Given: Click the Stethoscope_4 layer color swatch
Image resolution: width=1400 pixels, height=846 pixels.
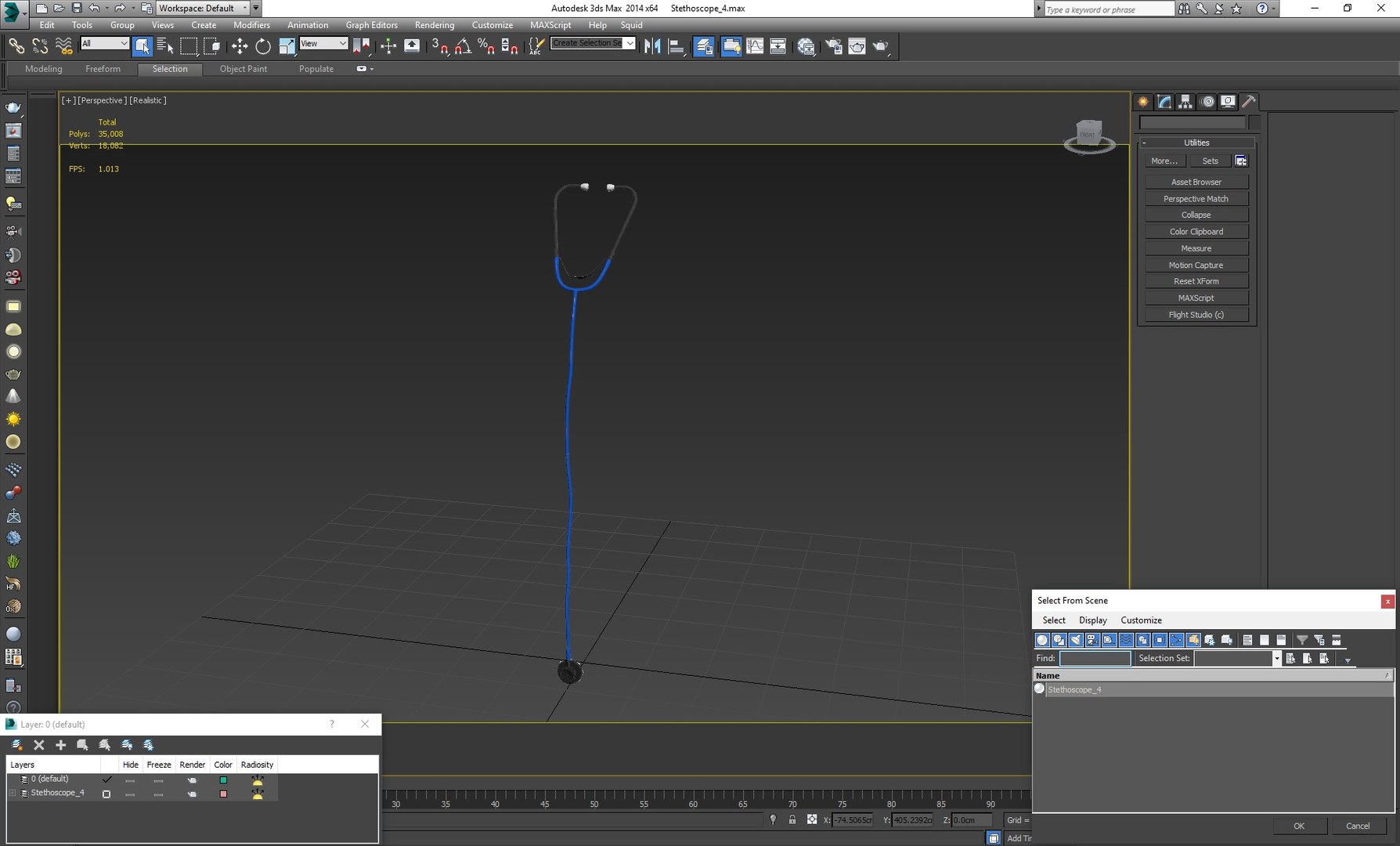Looking at the screenshot, I should 223,794.
